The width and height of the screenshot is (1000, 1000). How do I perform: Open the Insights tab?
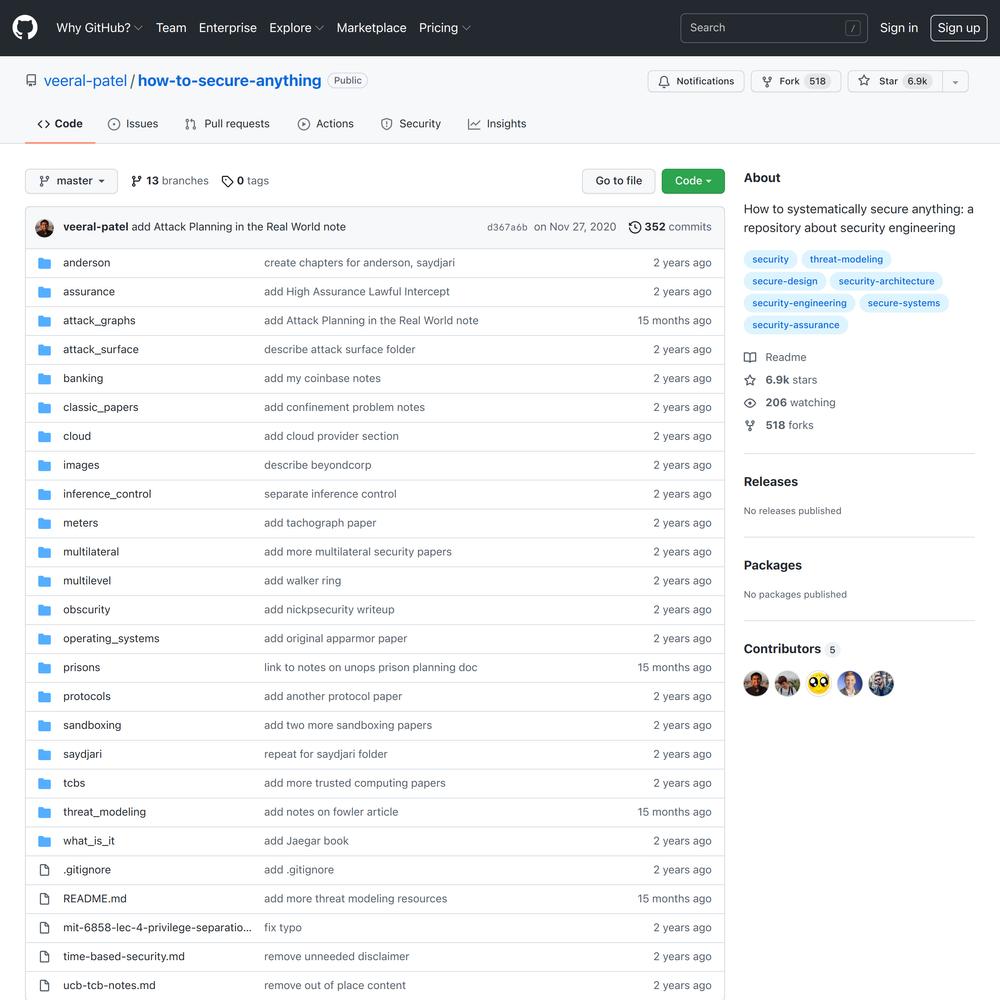click(x=497, y=124)
